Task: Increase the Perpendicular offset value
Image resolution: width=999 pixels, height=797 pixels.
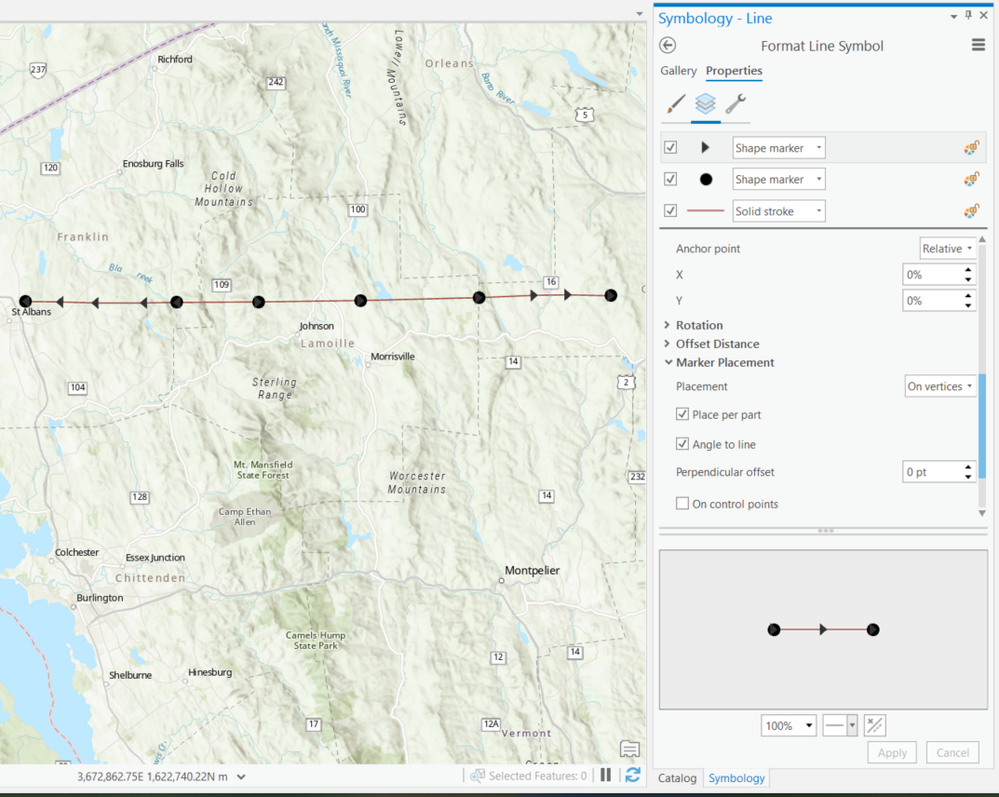Action: click(968, 467)
